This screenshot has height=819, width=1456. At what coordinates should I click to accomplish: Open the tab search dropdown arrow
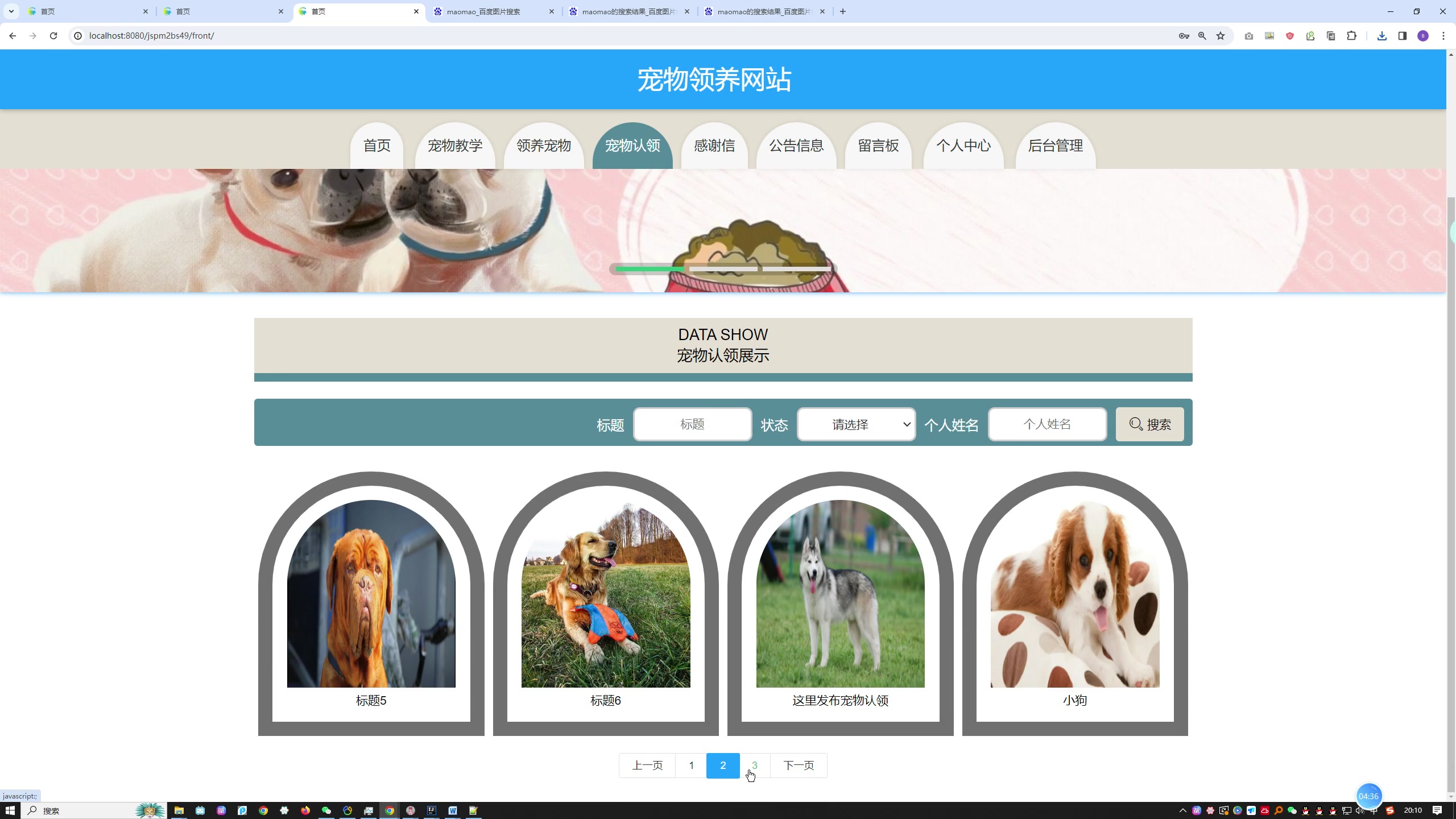tap(11, 11)
